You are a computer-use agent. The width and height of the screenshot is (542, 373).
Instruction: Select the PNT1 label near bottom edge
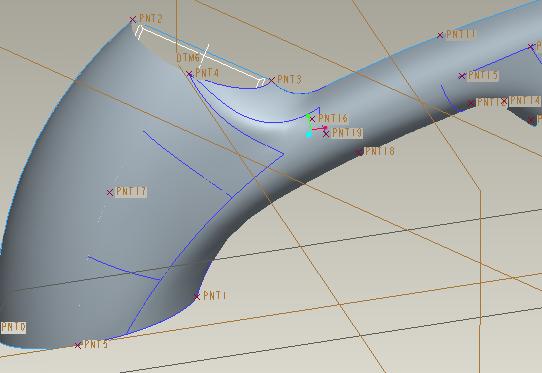[215, 296]
